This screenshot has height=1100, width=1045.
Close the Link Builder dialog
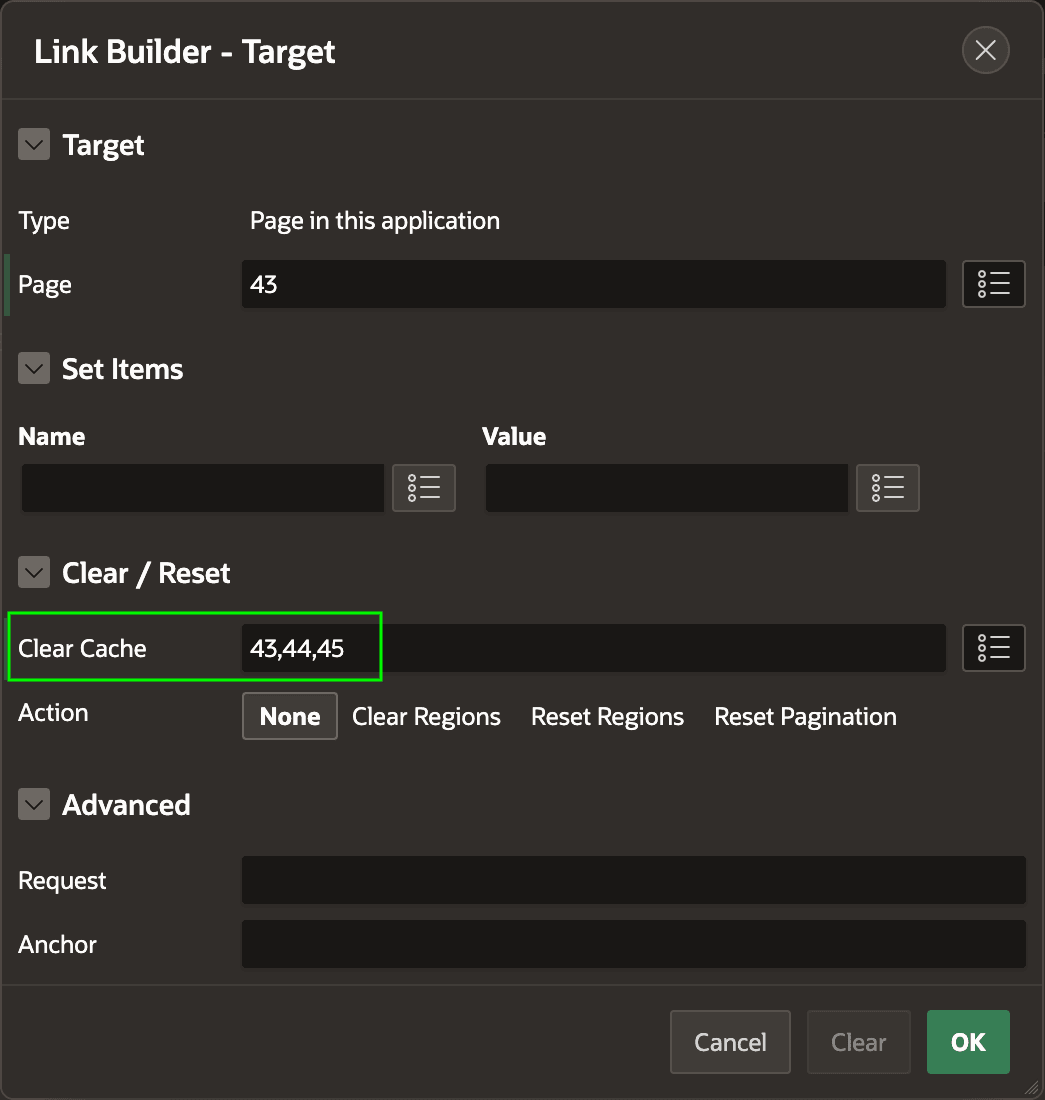click(x=985, y=50)
